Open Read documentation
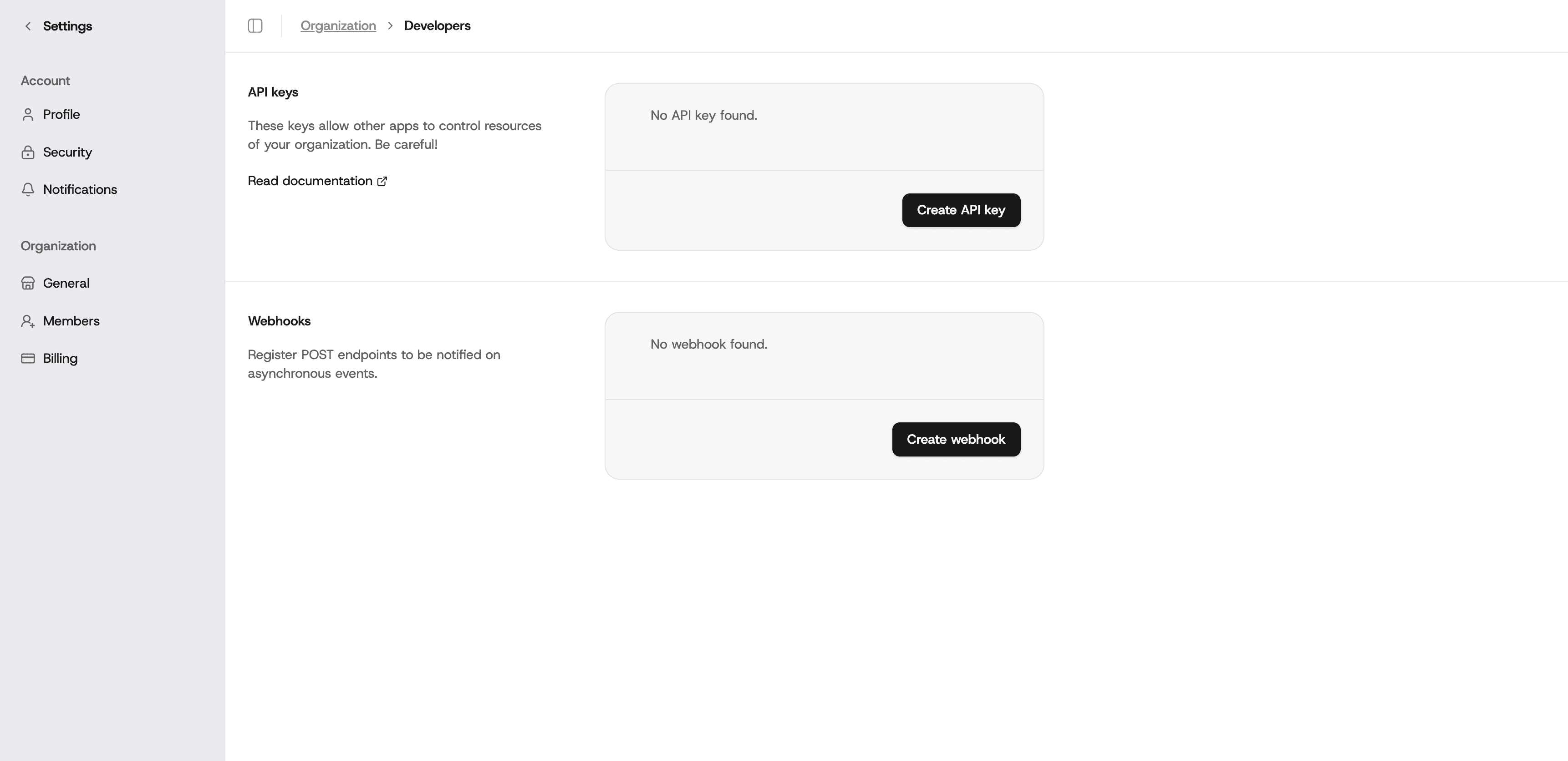The width and height of the screenshot is (1568, 761). point(309,181)
